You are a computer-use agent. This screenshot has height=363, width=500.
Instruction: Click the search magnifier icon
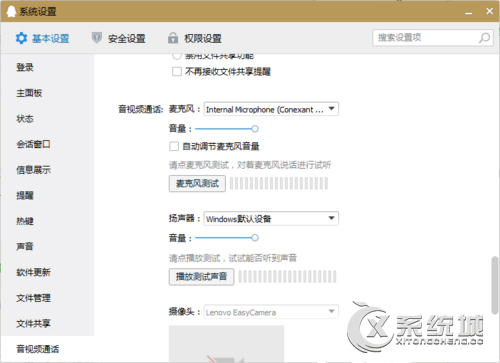[484, 38]
